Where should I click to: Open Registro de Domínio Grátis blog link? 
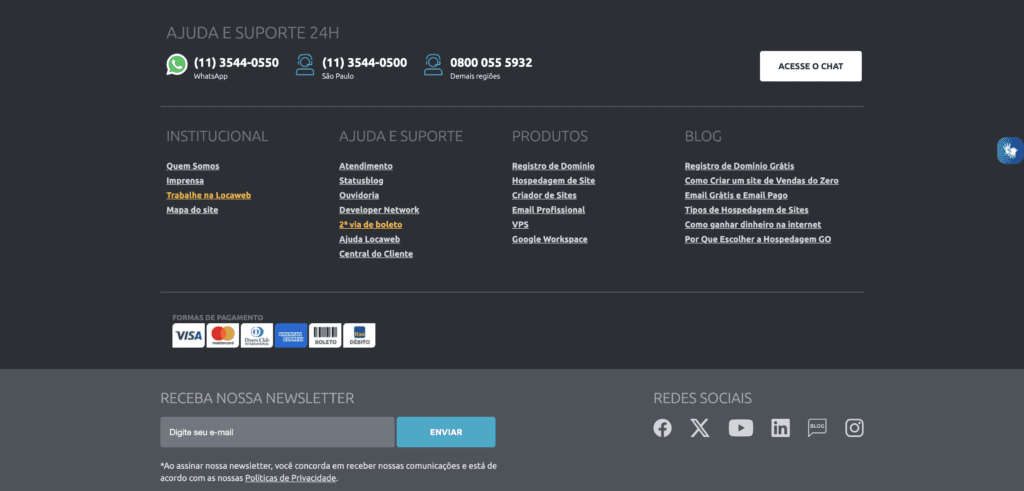click(739, 166)
